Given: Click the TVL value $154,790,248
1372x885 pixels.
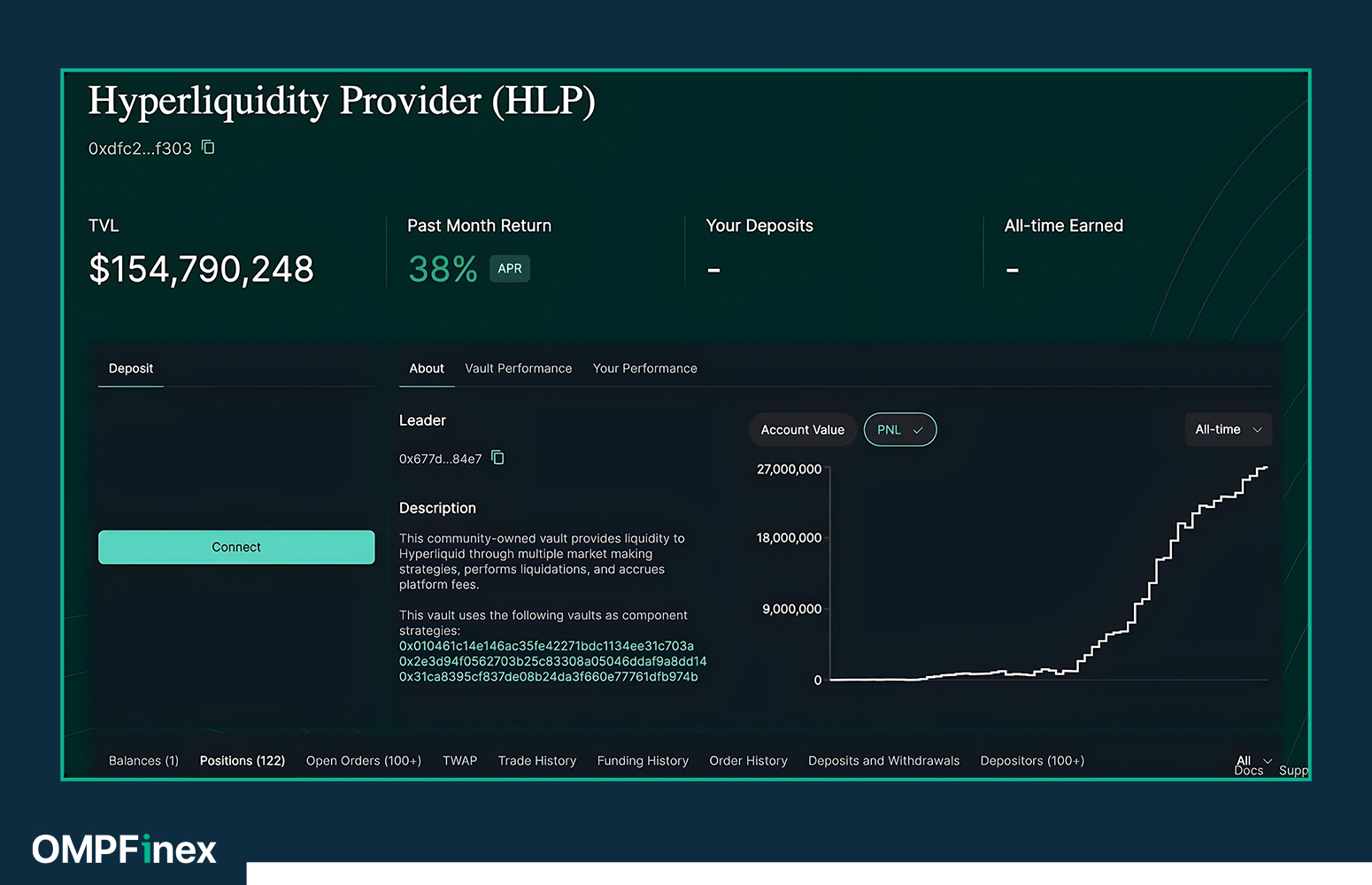Looking at the screenshot, I should coord(201,269).
